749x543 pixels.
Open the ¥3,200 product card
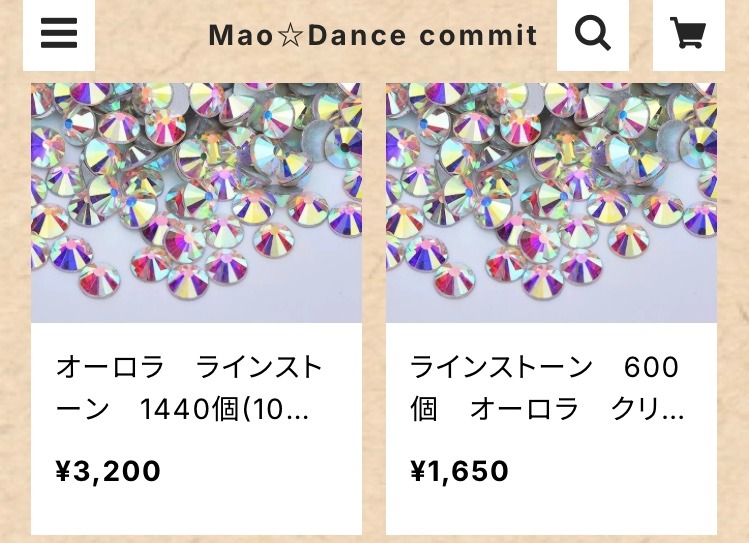pos(196,430)
